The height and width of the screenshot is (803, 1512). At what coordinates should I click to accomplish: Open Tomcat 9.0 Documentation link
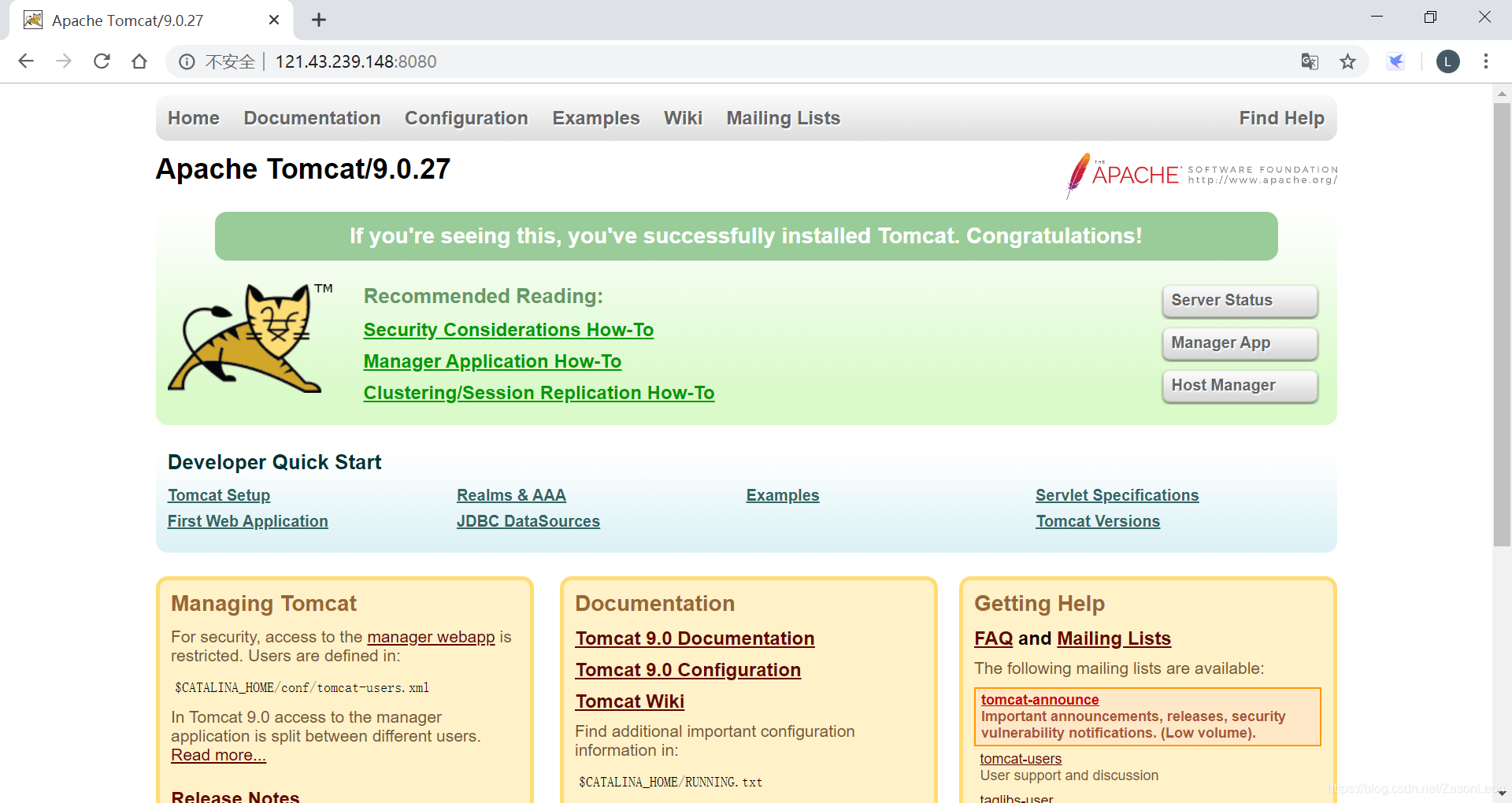(695, 638)
